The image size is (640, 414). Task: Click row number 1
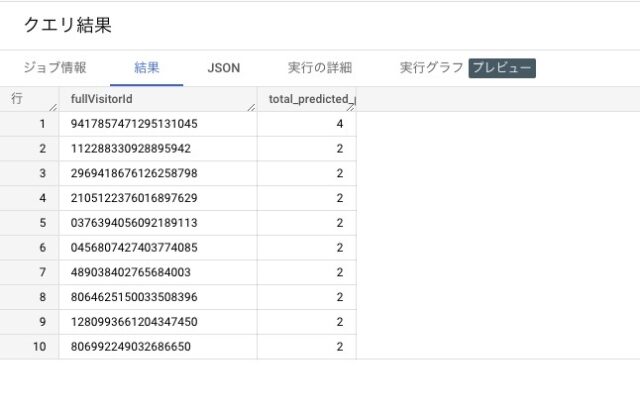(x=42, y=124)
